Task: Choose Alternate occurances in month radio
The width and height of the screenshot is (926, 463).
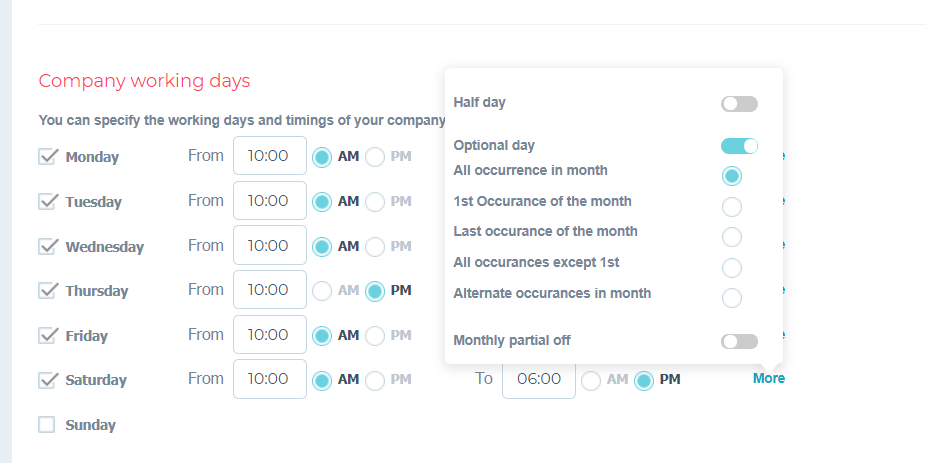Action: pos(732,298)
